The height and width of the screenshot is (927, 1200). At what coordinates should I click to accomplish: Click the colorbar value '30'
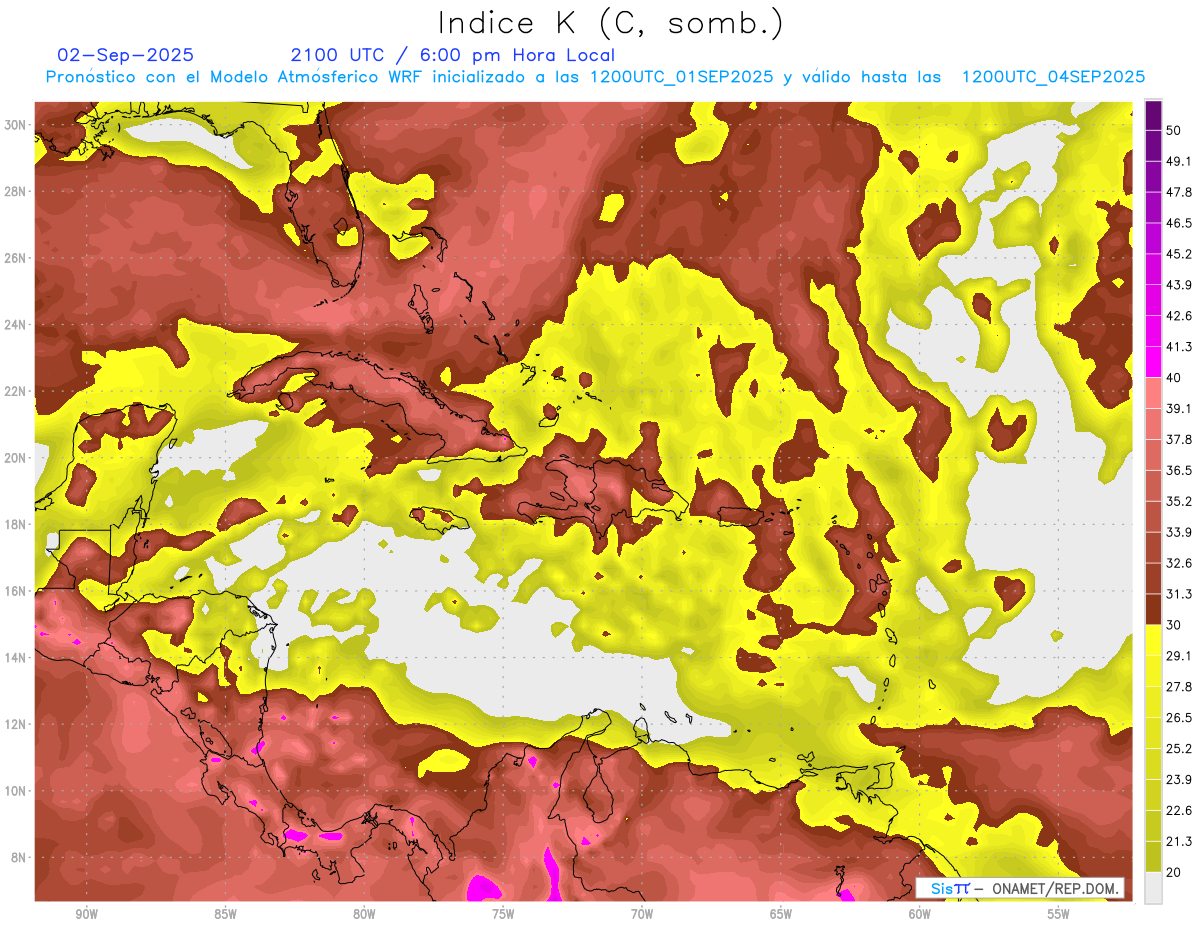point(1174,626)
